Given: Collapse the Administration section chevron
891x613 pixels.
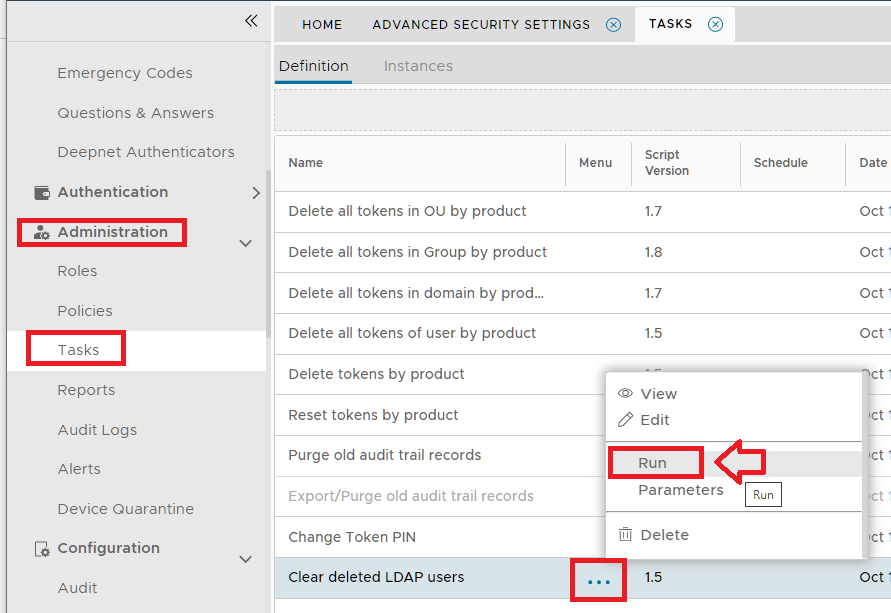Looking at the screenshot, I should (x=246, y=243).
